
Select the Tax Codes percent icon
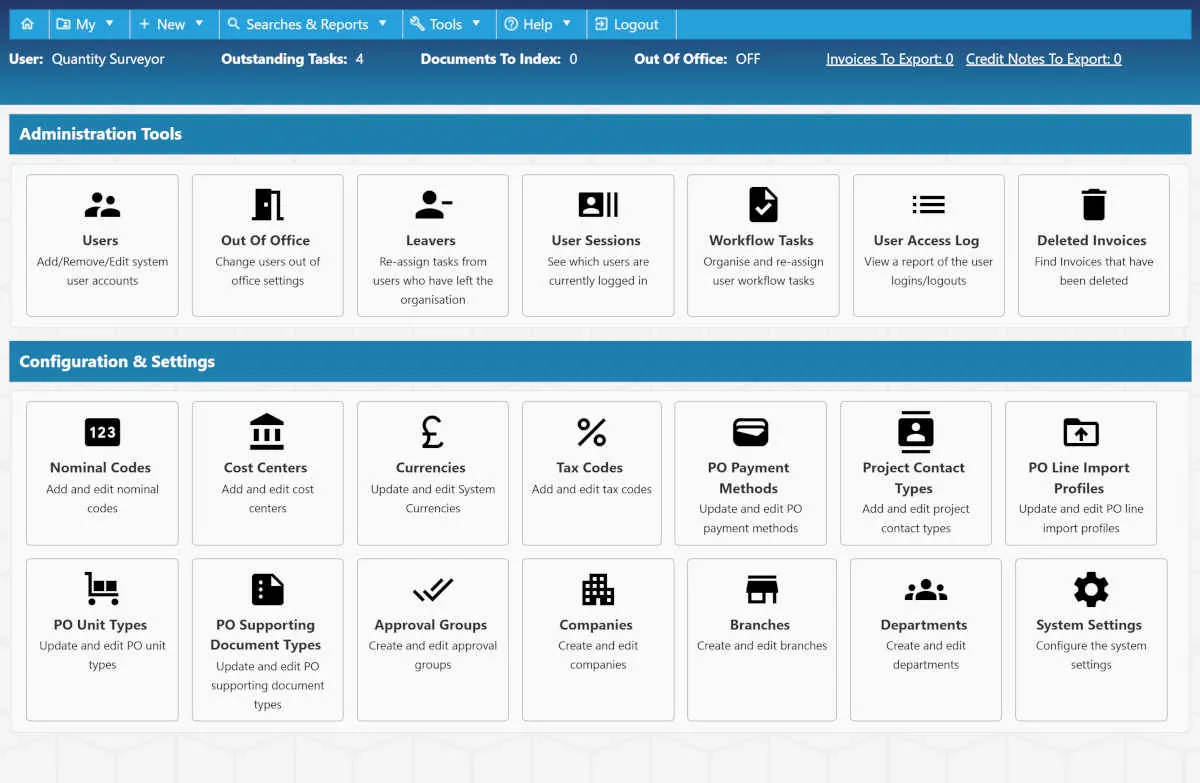point(592,432)
